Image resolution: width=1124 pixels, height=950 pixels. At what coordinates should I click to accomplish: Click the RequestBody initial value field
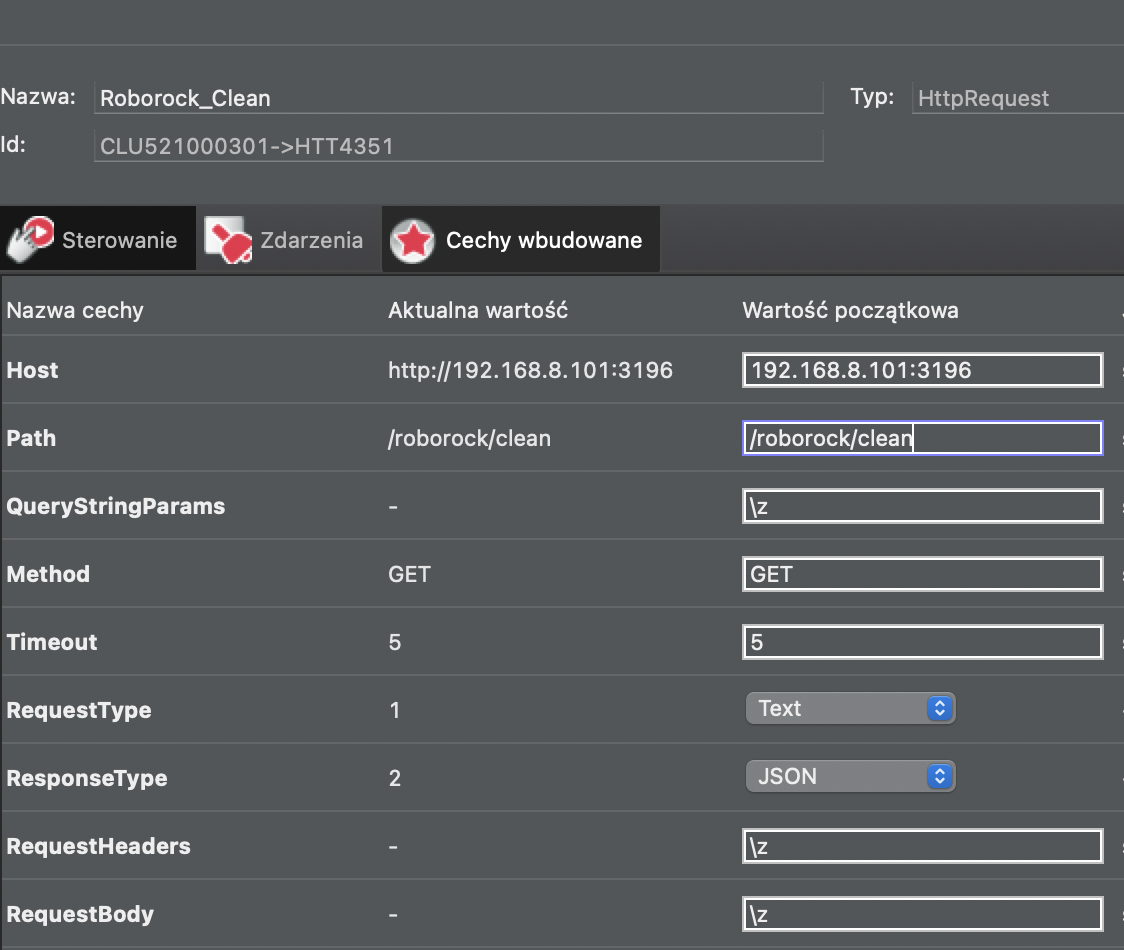click(923, 914)
